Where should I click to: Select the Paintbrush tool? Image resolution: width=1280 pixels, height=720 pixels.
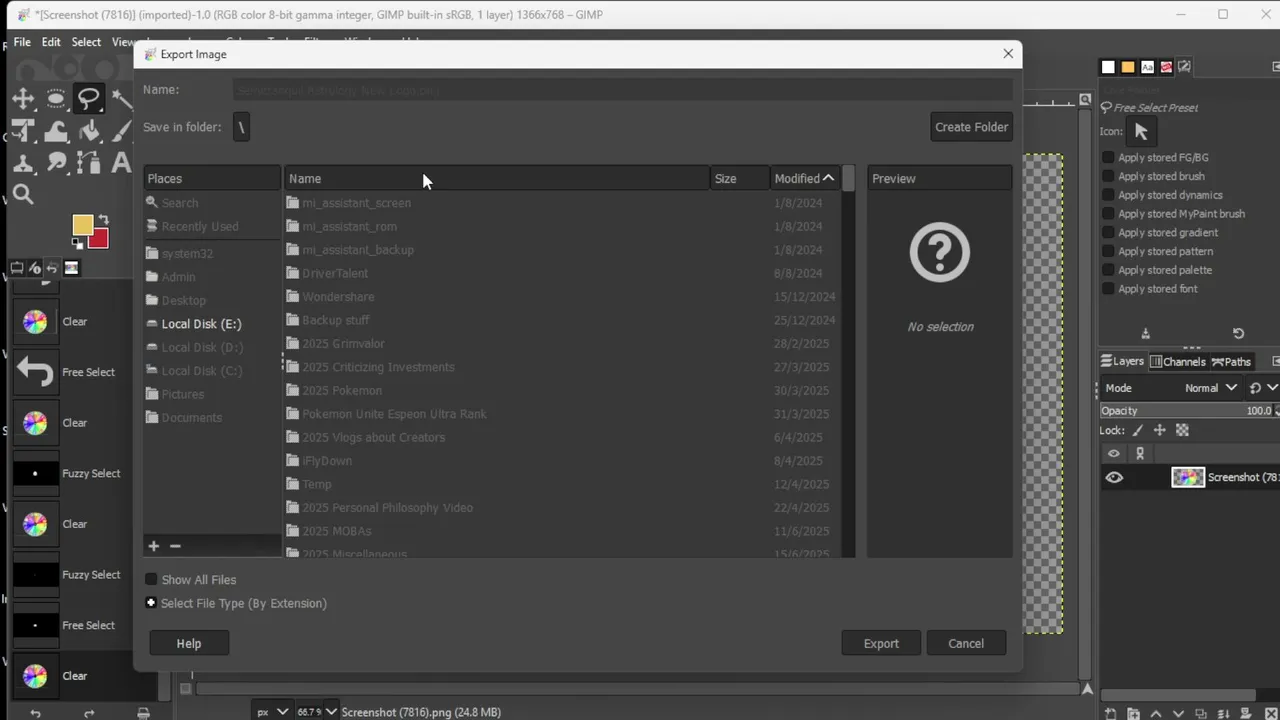tap(122, 130)
